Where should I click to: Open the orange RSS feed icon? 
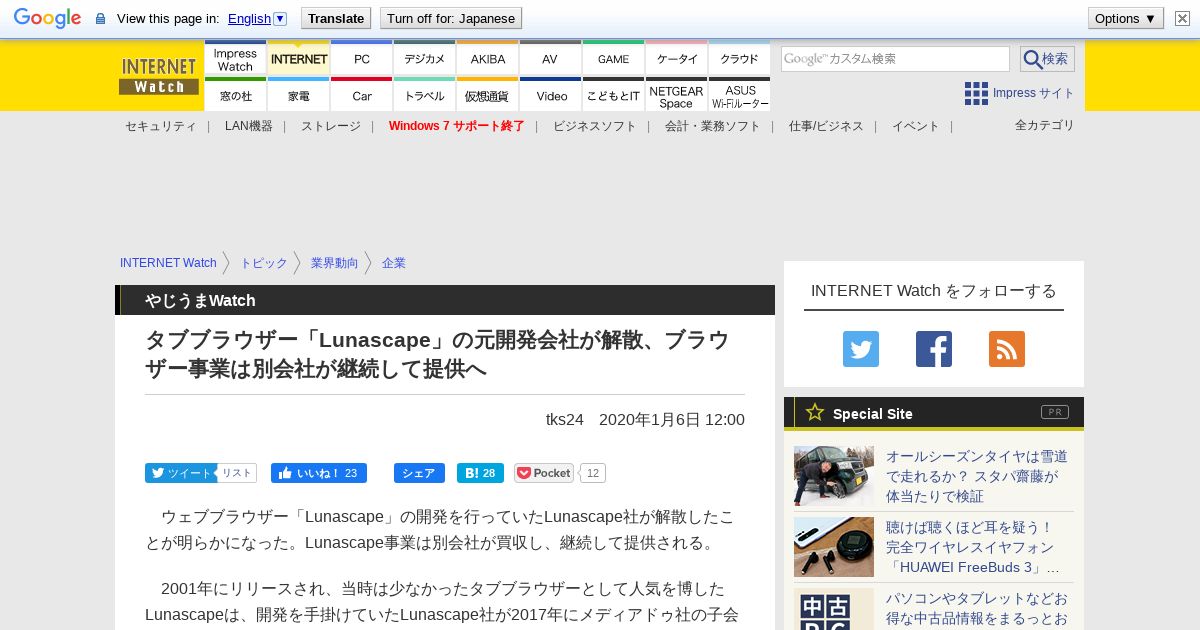(x=1007, y=349)
